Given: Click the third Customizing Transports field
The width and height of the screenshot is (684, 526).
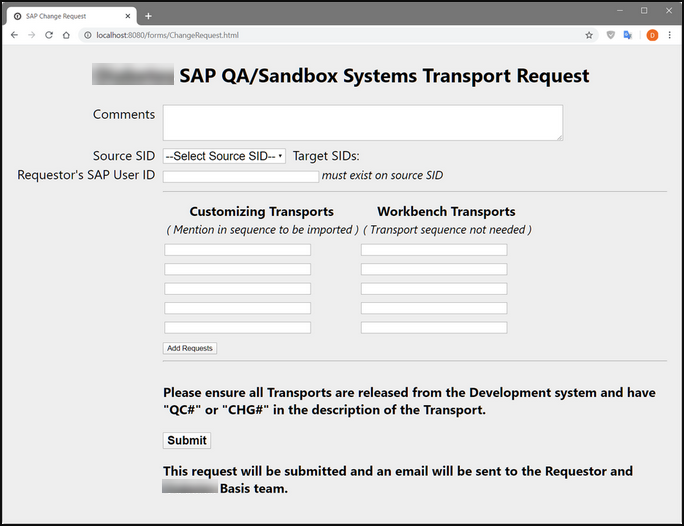Looking at the screenshot, I should (x=238, y=289).
